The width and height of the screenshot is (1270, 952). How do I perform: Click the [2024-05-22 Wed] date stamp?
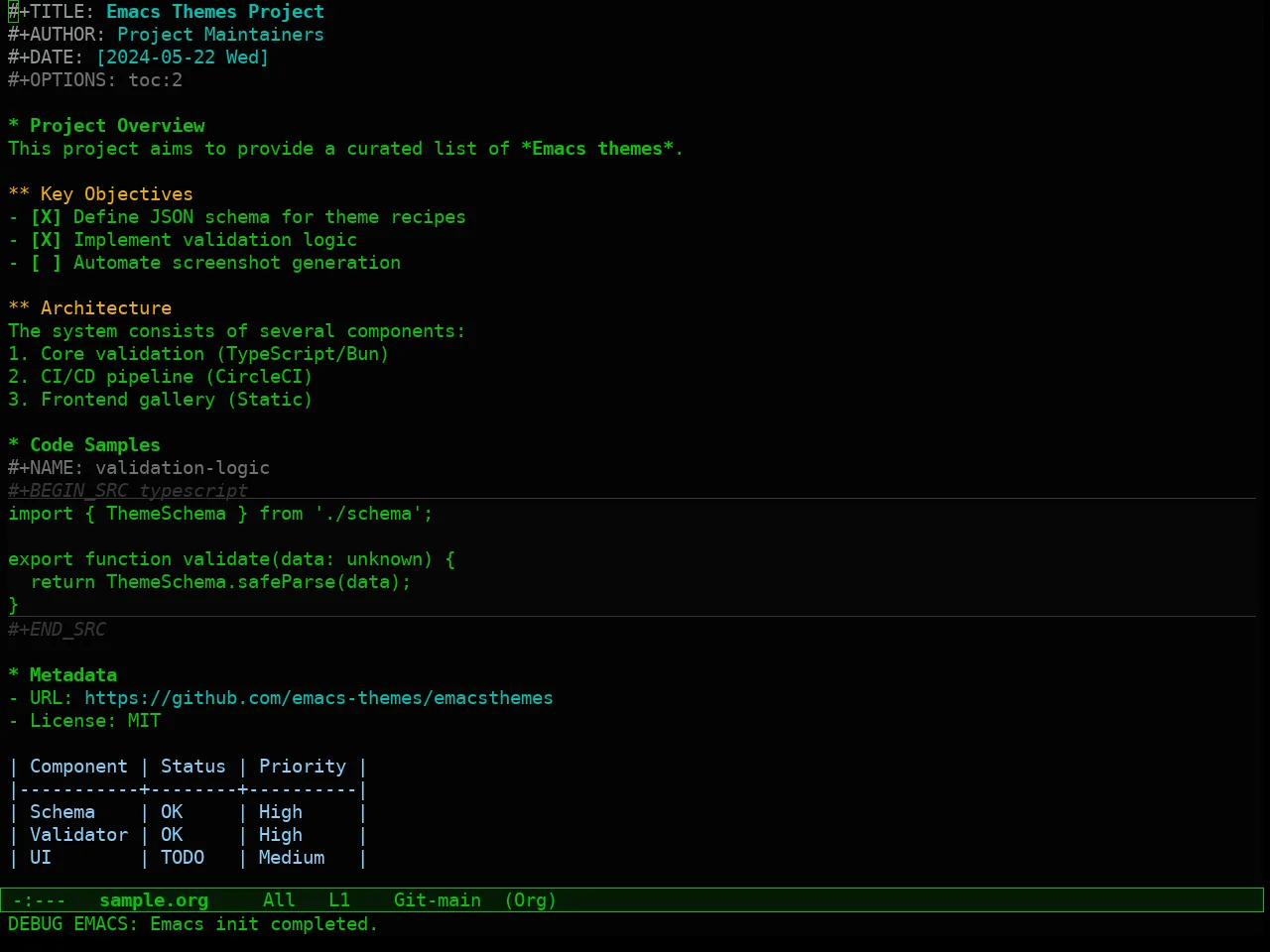point(183,58)
